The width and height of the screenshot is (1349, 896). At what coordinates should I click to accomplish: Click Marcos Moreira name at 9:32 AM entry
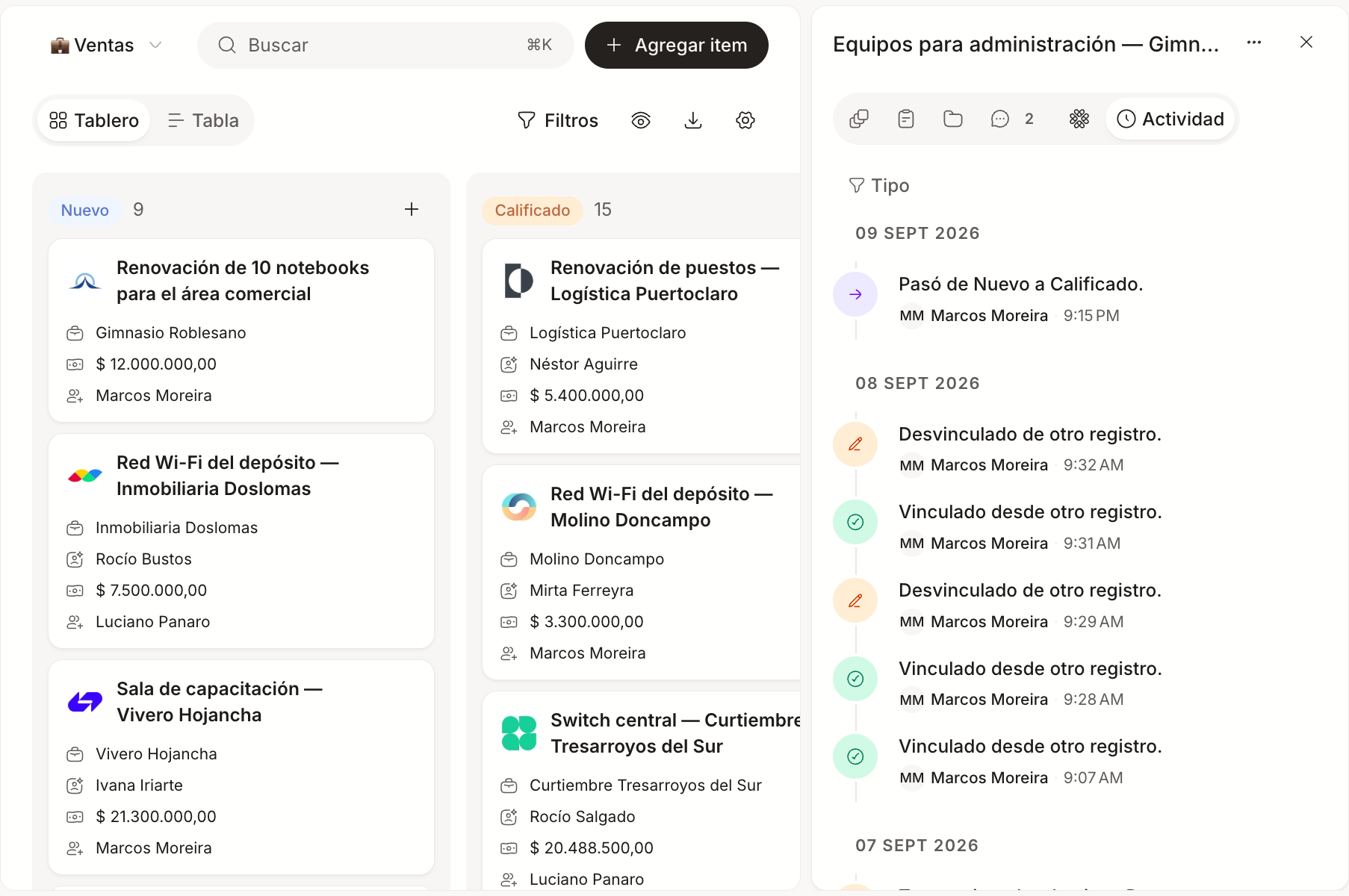tap(989, 465)
